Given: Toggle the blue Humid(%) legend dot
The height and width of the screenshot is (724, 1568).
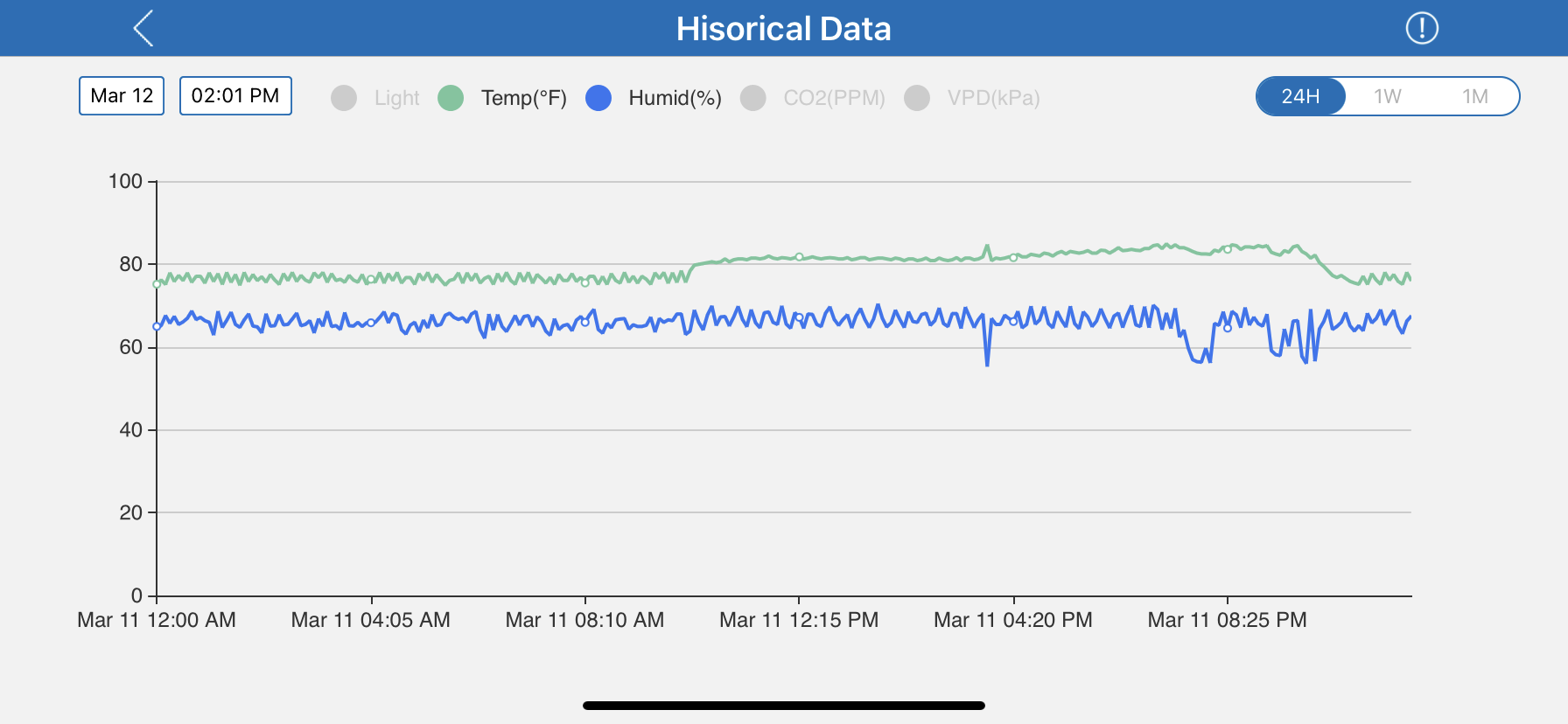Looking at the screenshot, I should pos(598,97).
